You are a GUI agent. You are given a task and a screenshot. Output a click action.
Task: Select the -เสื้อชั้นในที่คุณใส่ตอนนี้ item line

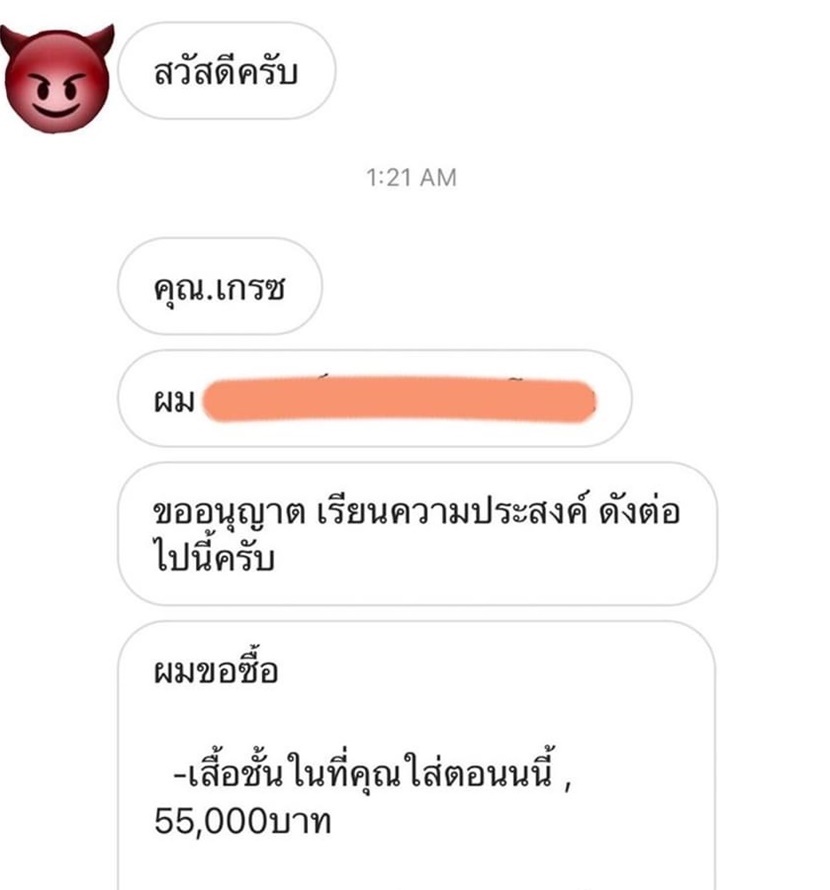click(363, 773)
